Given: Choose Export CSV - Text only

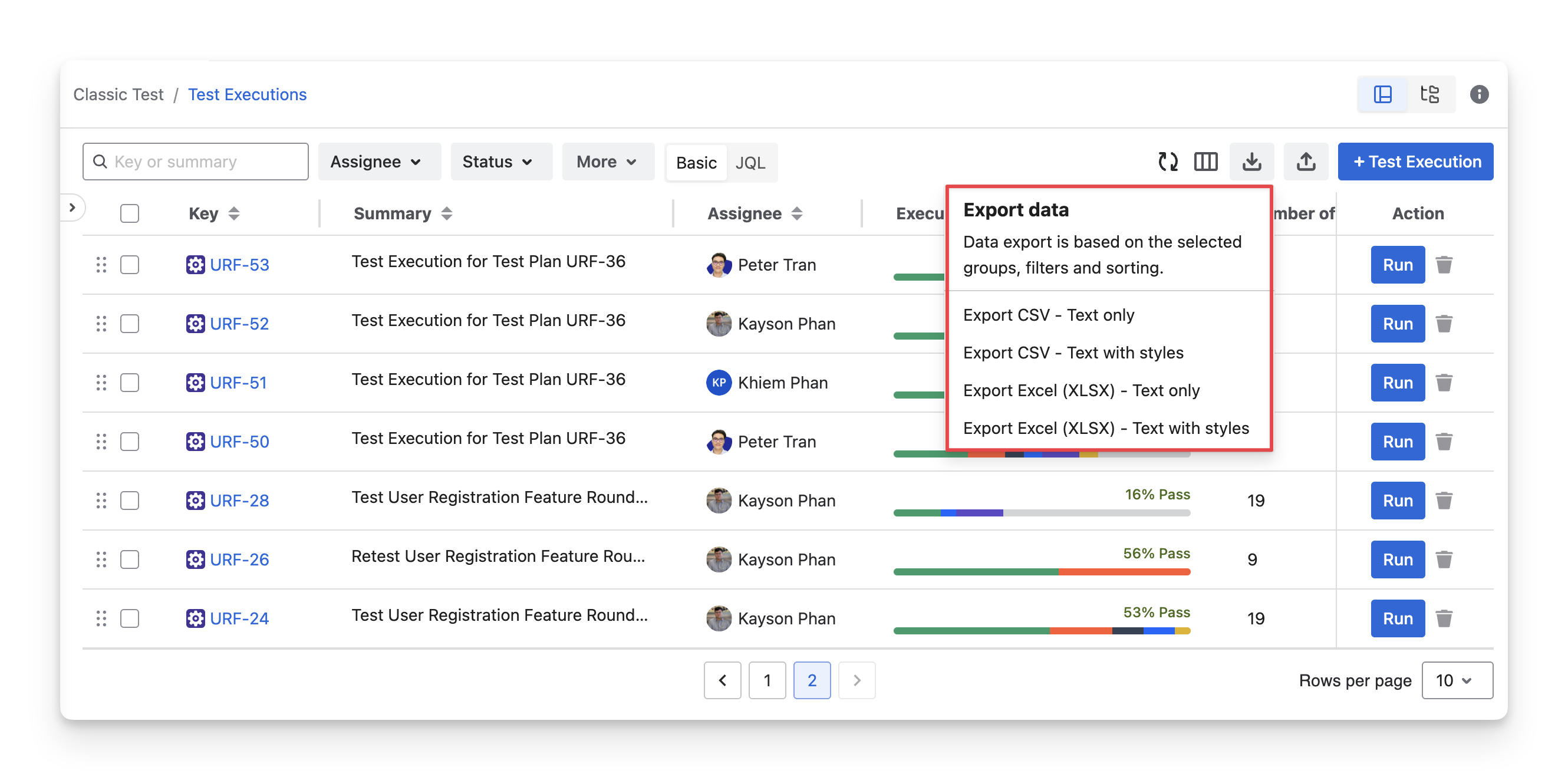Looking at the screenshot, I should (1048, 315).
